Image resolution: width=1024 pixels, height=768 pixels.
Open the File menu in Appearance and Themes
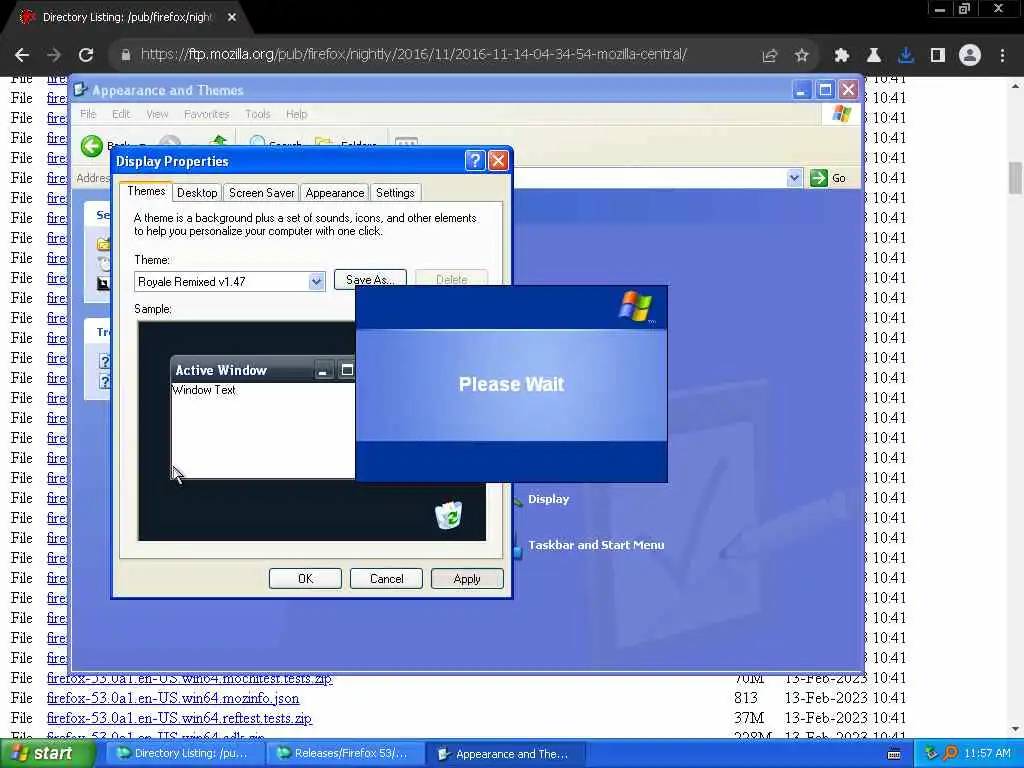88,114
